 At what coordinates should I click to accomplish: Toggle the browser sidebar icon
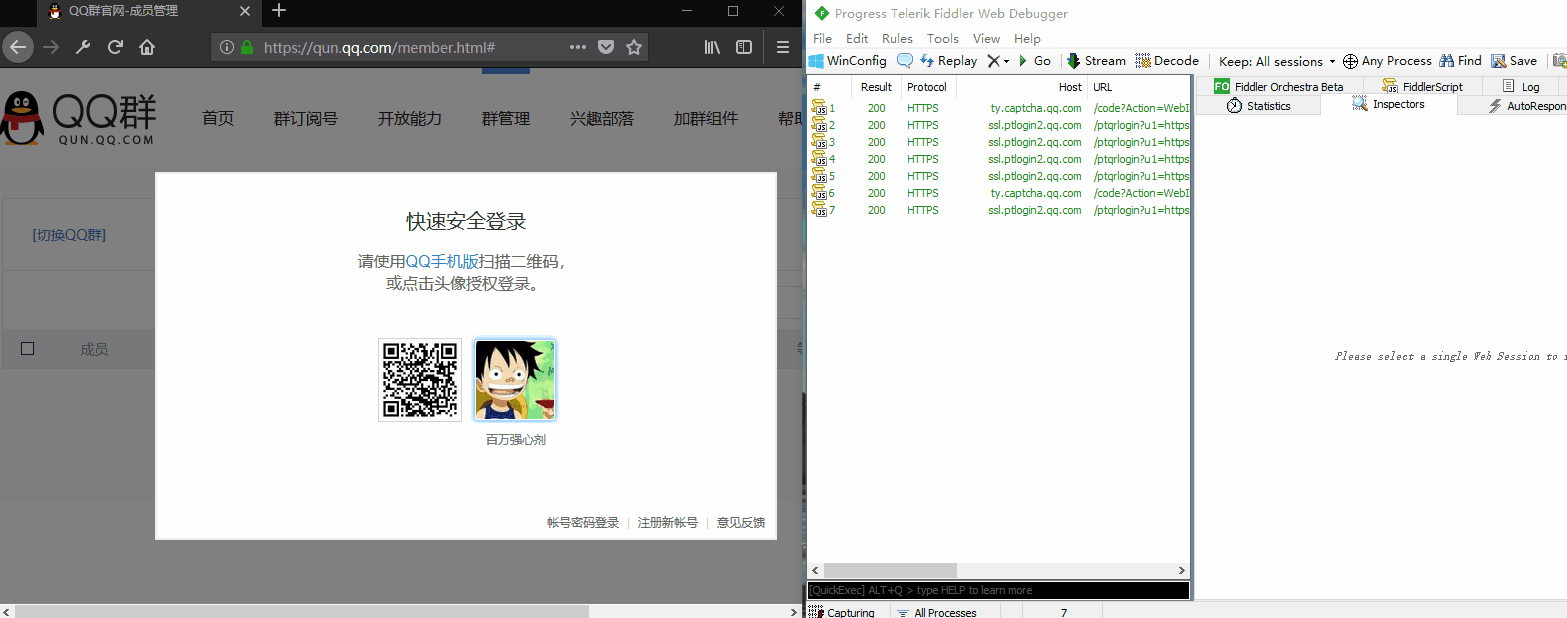744,47
